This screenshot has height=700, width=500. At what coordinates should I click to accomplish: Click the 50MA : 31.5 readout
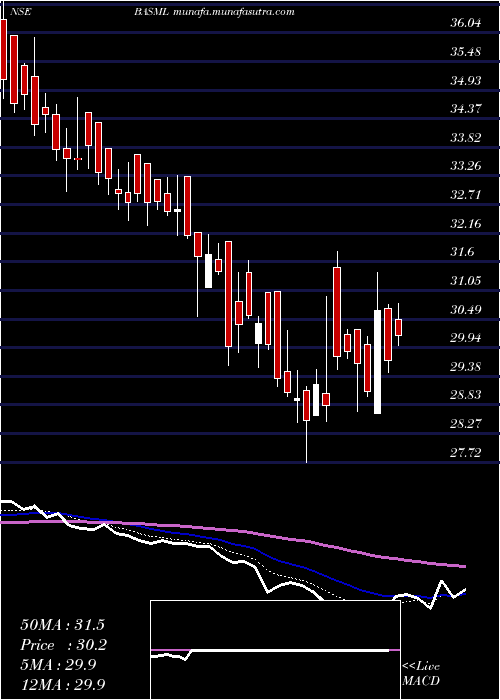[62, 625]
